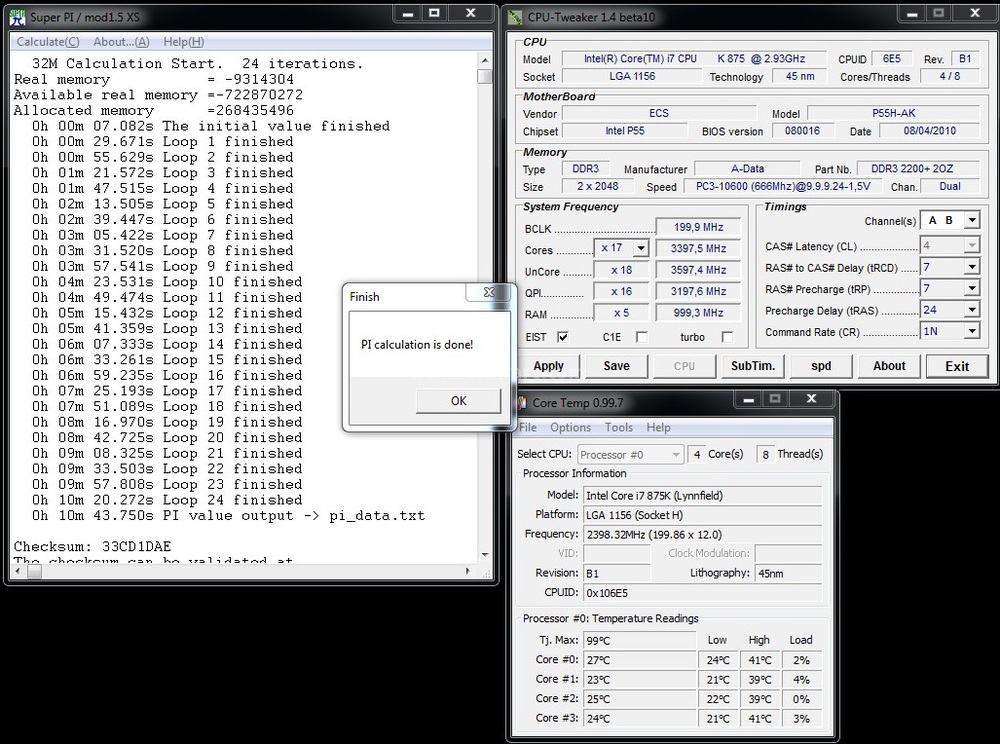Viewport: 1000px width, 744px height.
Task: Expand the CAS# Latency (CL) dropdown
Action: [x=971, y=245]
